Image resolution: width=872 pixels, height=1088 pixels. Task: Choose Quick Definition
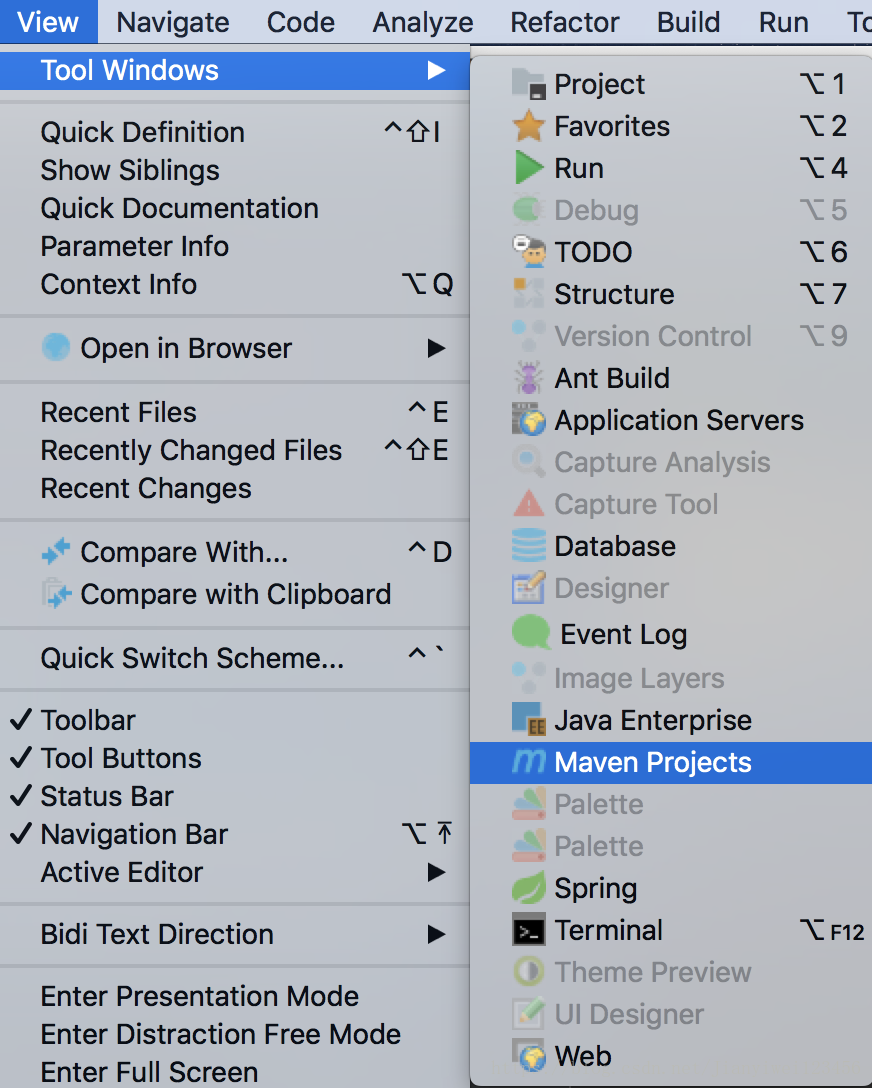pos(234,132)
